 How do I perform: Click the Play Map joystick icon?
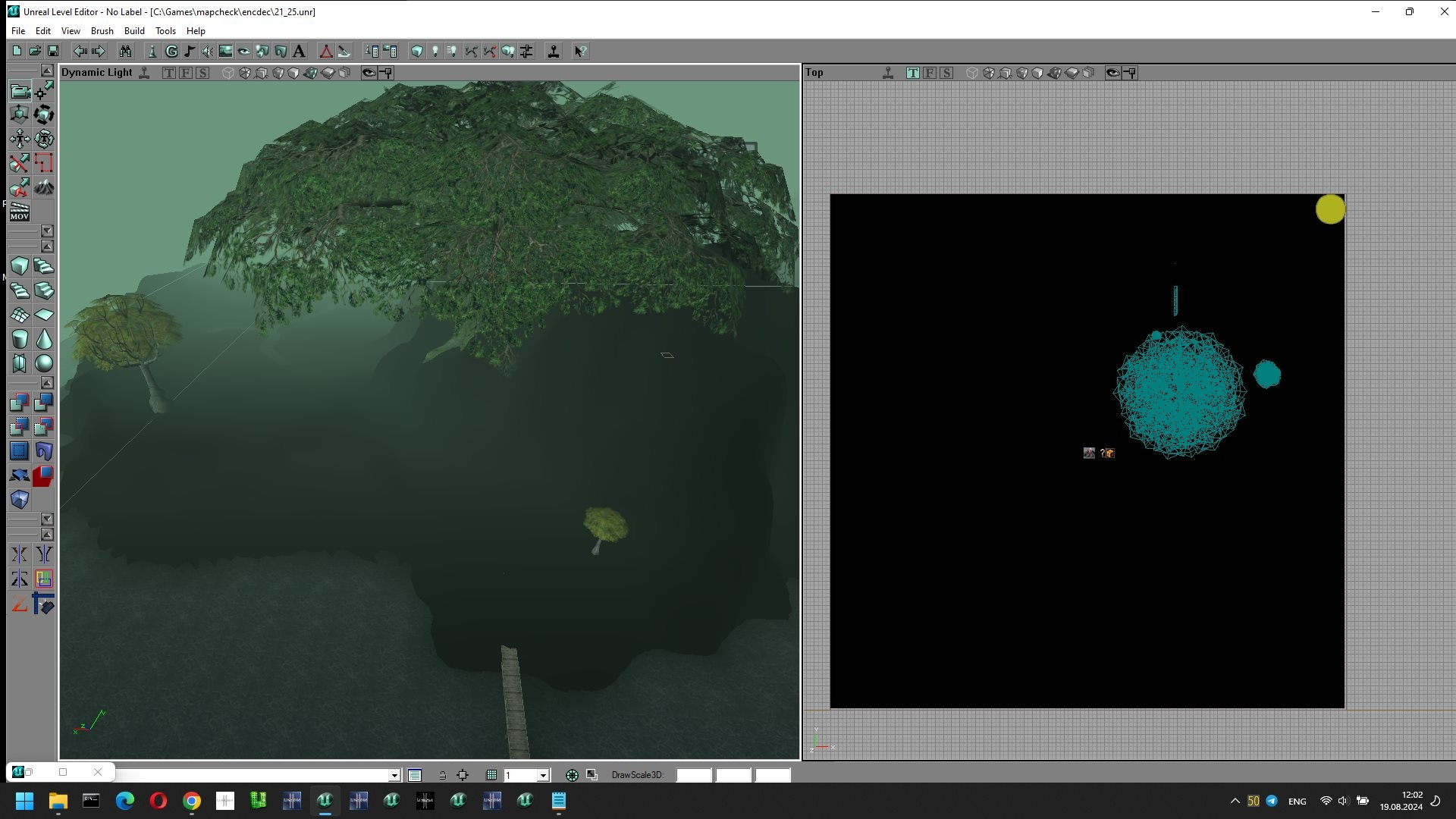[x=554, y=51]
